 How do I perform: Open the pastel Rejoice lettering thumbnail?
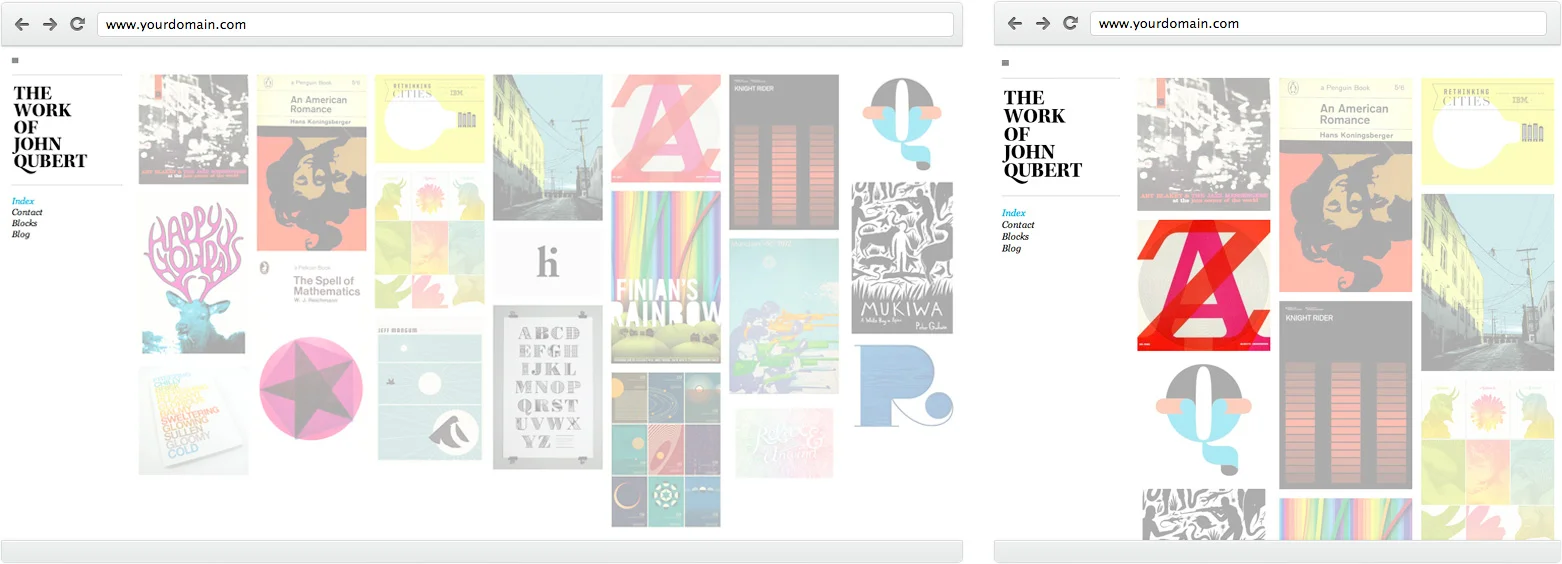(784, 442)
